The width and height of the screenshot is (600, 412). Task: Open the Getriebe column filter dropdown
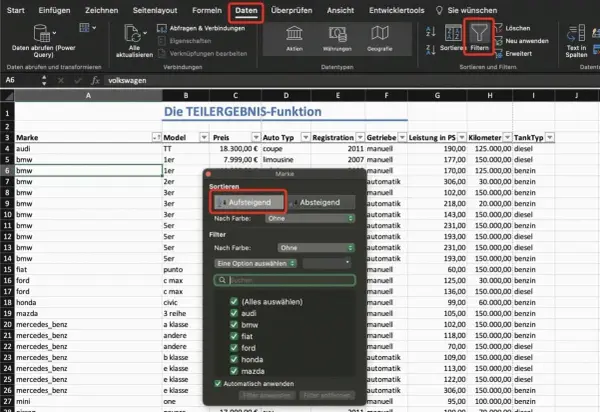pos(402,137)
